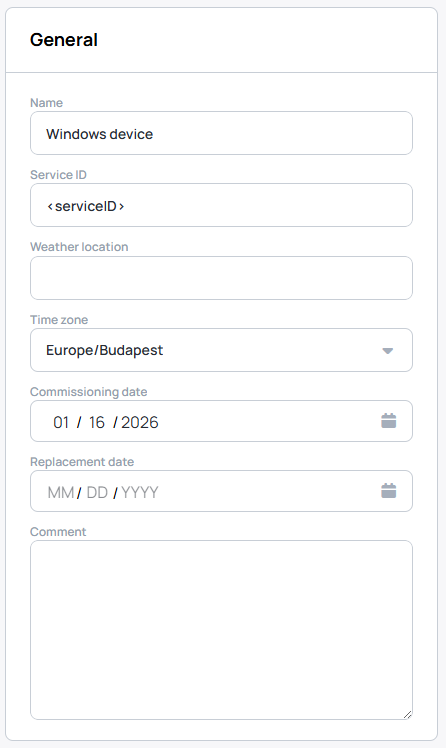Click the Time zone label
Screen dimensions: 446x748
(x=59, y=320)
